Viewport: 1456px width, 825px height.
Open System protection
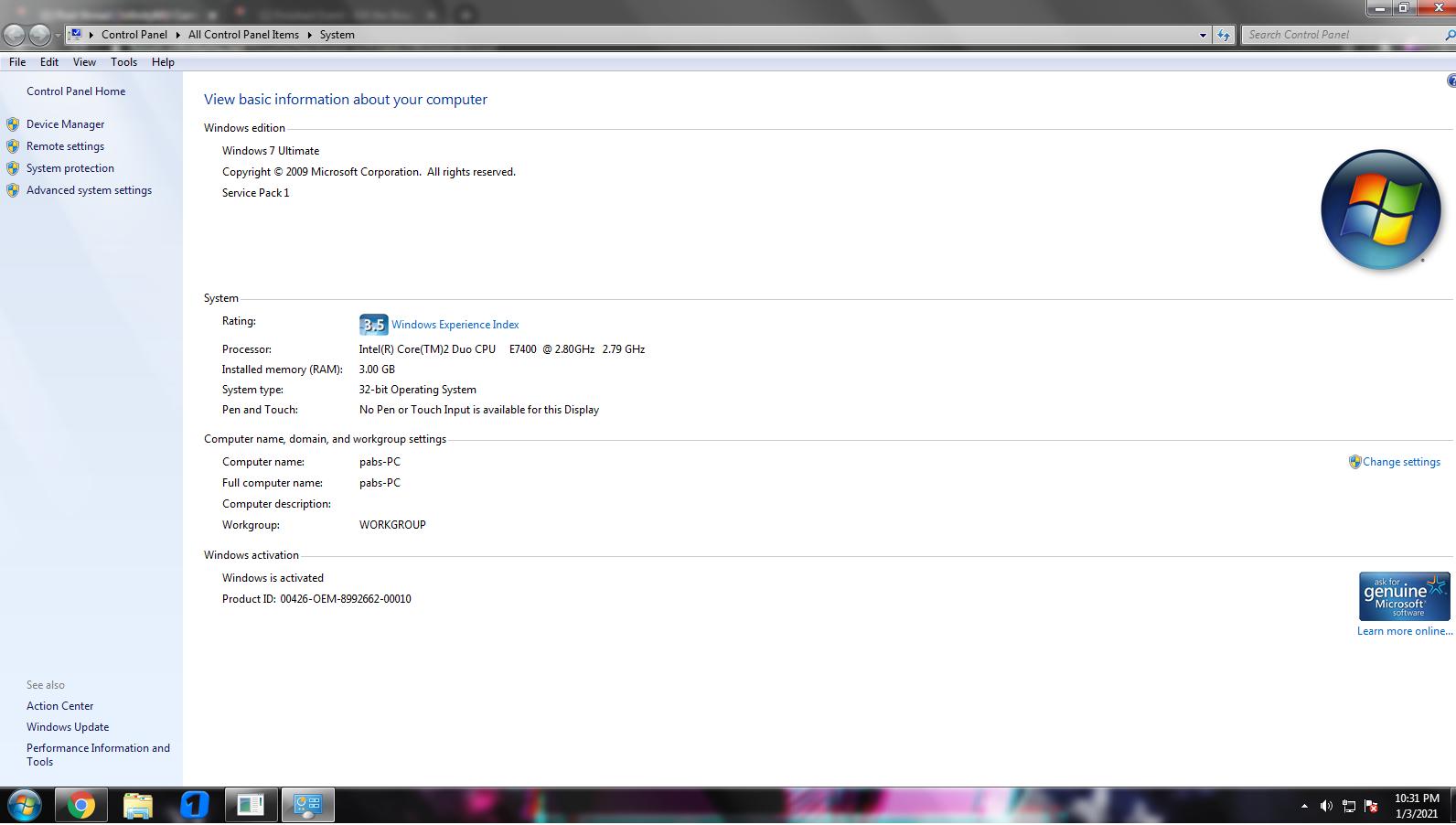70,168
